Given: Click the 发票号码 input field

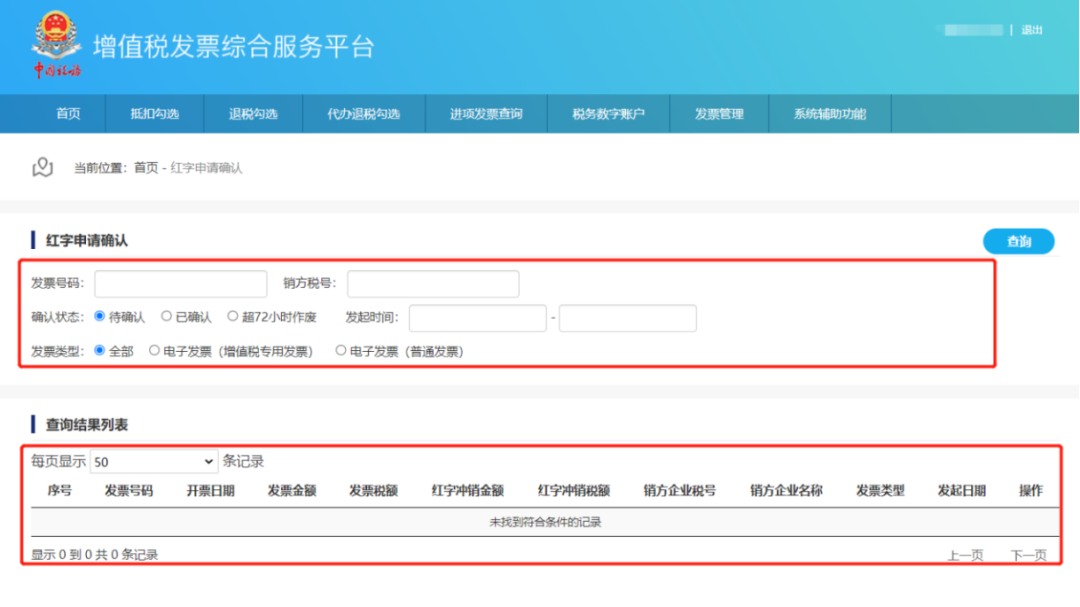Looking at the screenshot, I should click(x=181, y=284).
